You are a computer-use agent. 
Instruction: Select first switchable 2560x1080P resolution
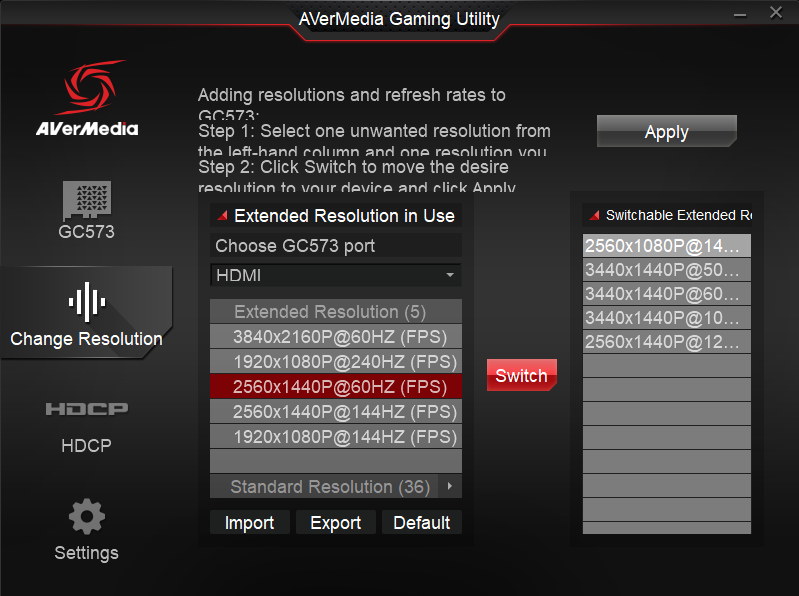click(x=666, y=246)
